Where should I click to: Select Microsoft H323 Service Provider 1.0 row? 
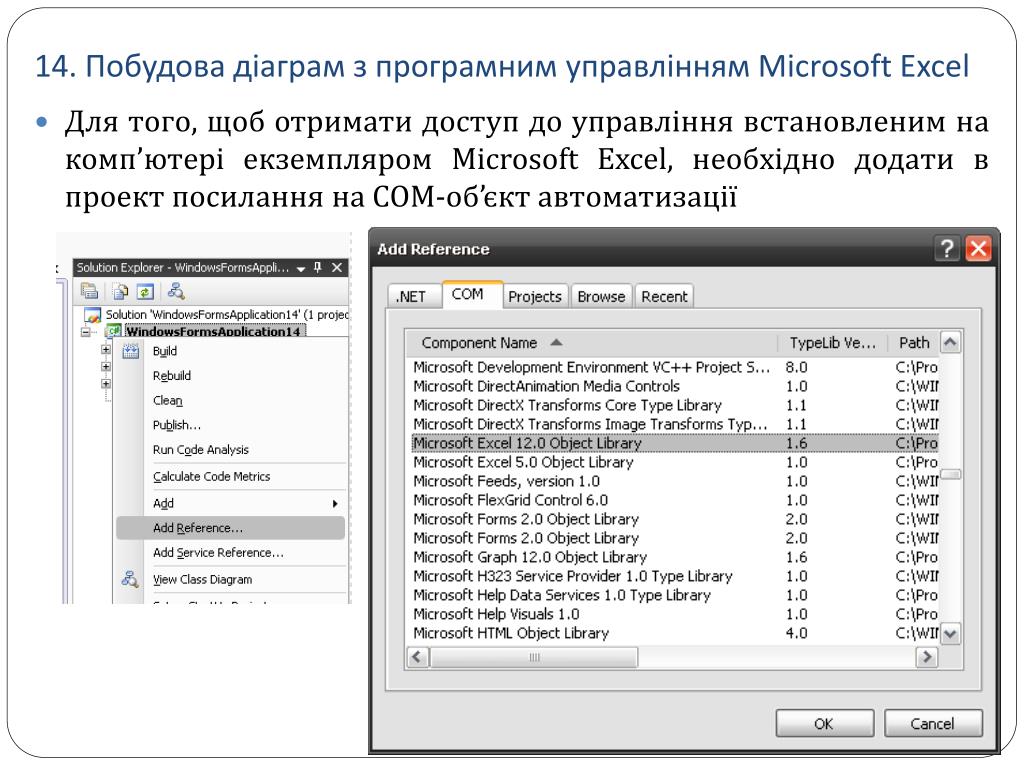(x=675, y=576)
